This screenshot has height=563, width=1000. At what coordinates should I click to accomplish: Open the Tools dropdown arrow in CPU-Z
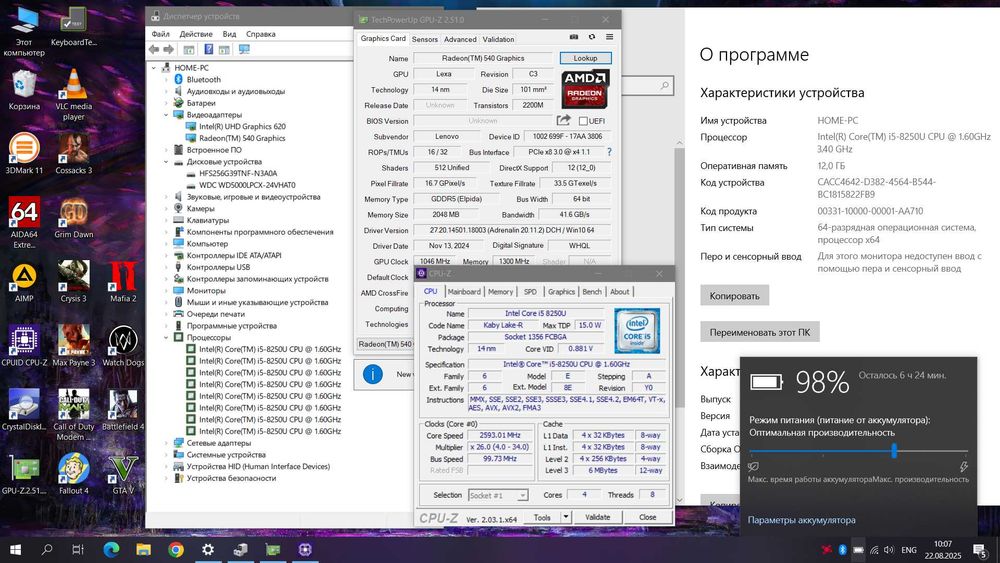coord(566,517)
